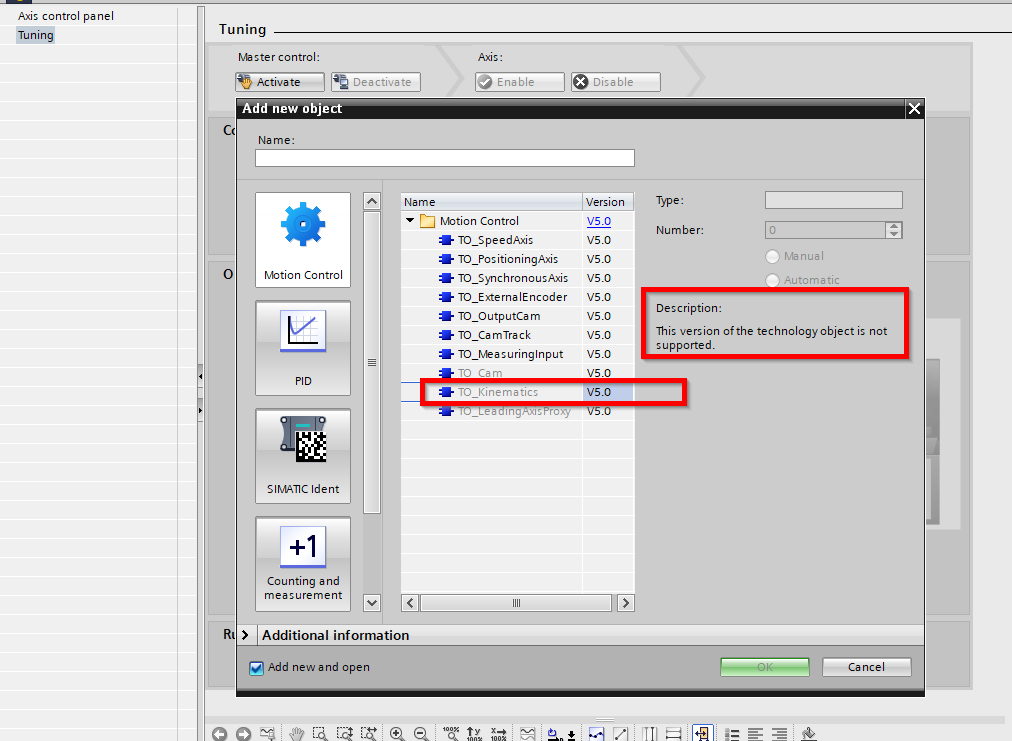Show the vertical measurement cursors
Screen dimensions: 1012x741
[649, 733]
